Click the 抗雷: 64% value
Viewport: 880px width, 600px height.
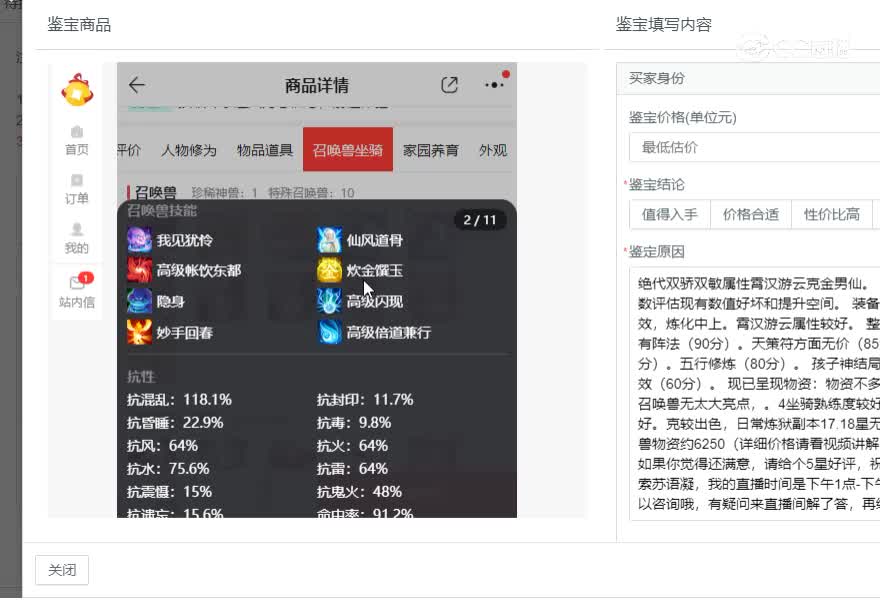click(x=352, y=469)
